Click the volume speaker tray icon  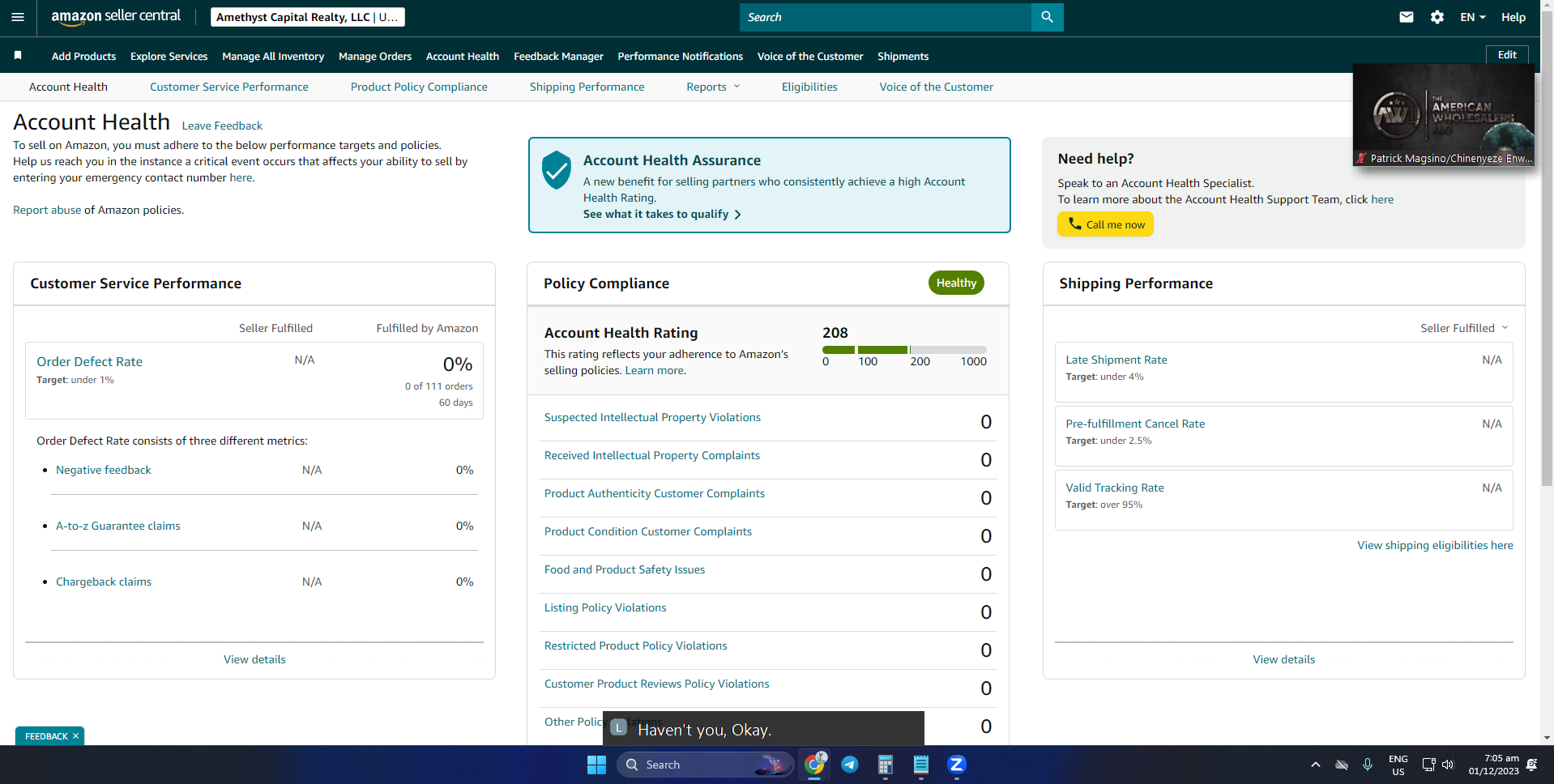tap(1448, 765)
